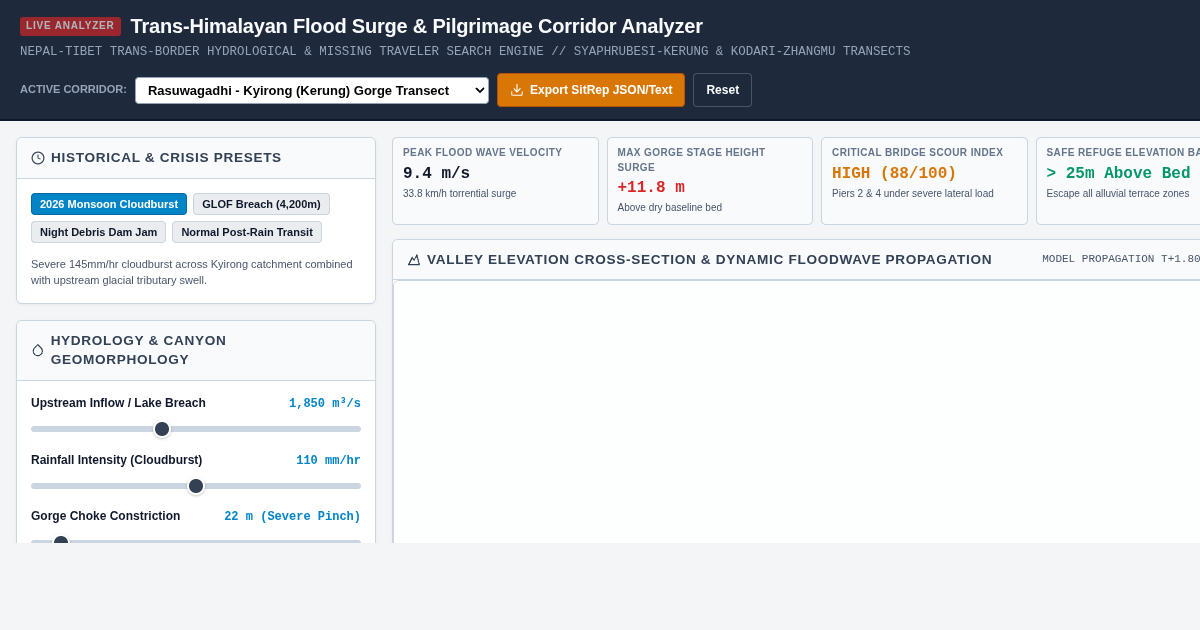Click the 'Escape all alluvial terrace zones' caption
The width and height of the screenshot is (1200, 630).
[x=1118, y=194]
